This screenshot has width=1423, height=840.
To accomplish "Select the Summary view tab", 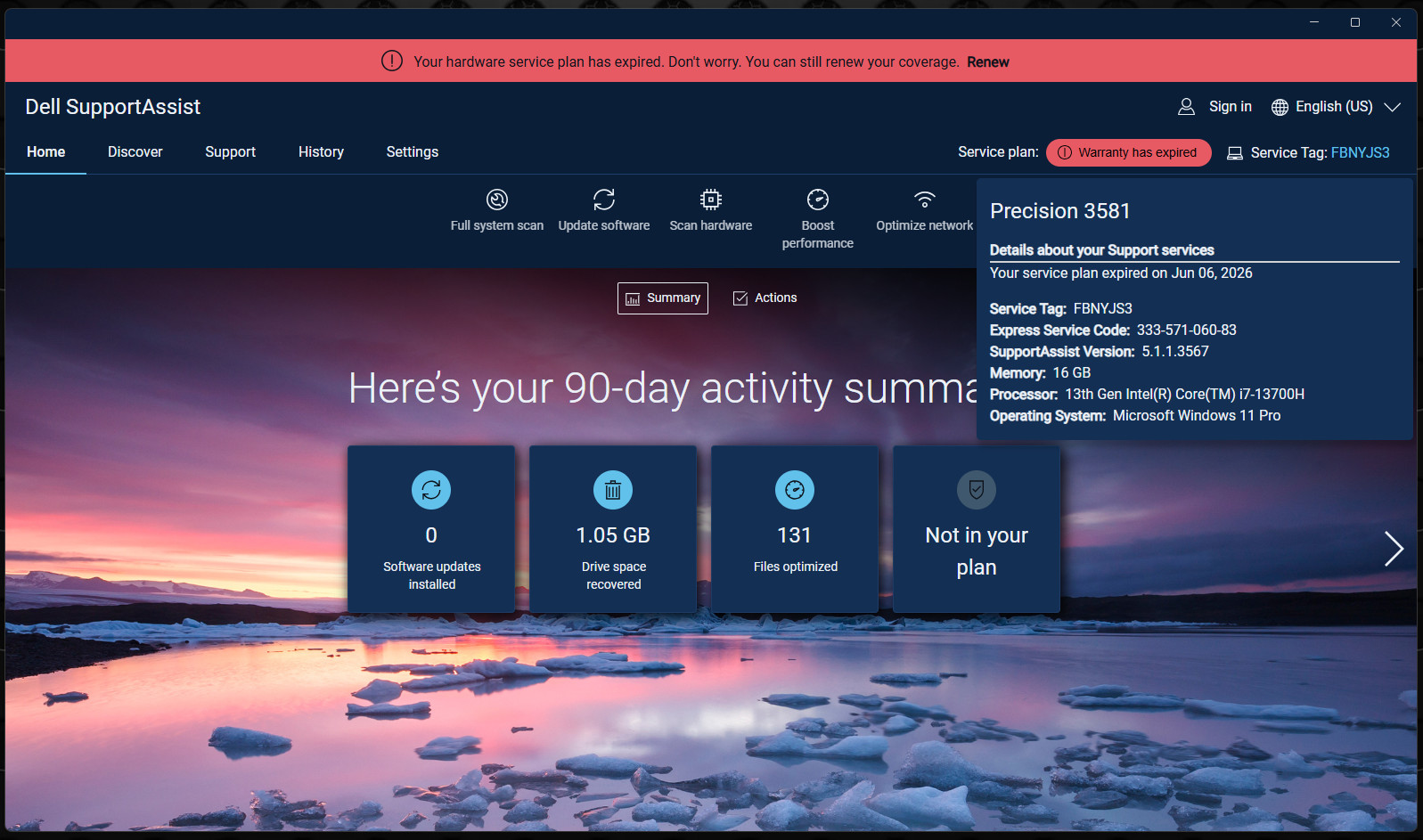I will (x=663, y=298).
